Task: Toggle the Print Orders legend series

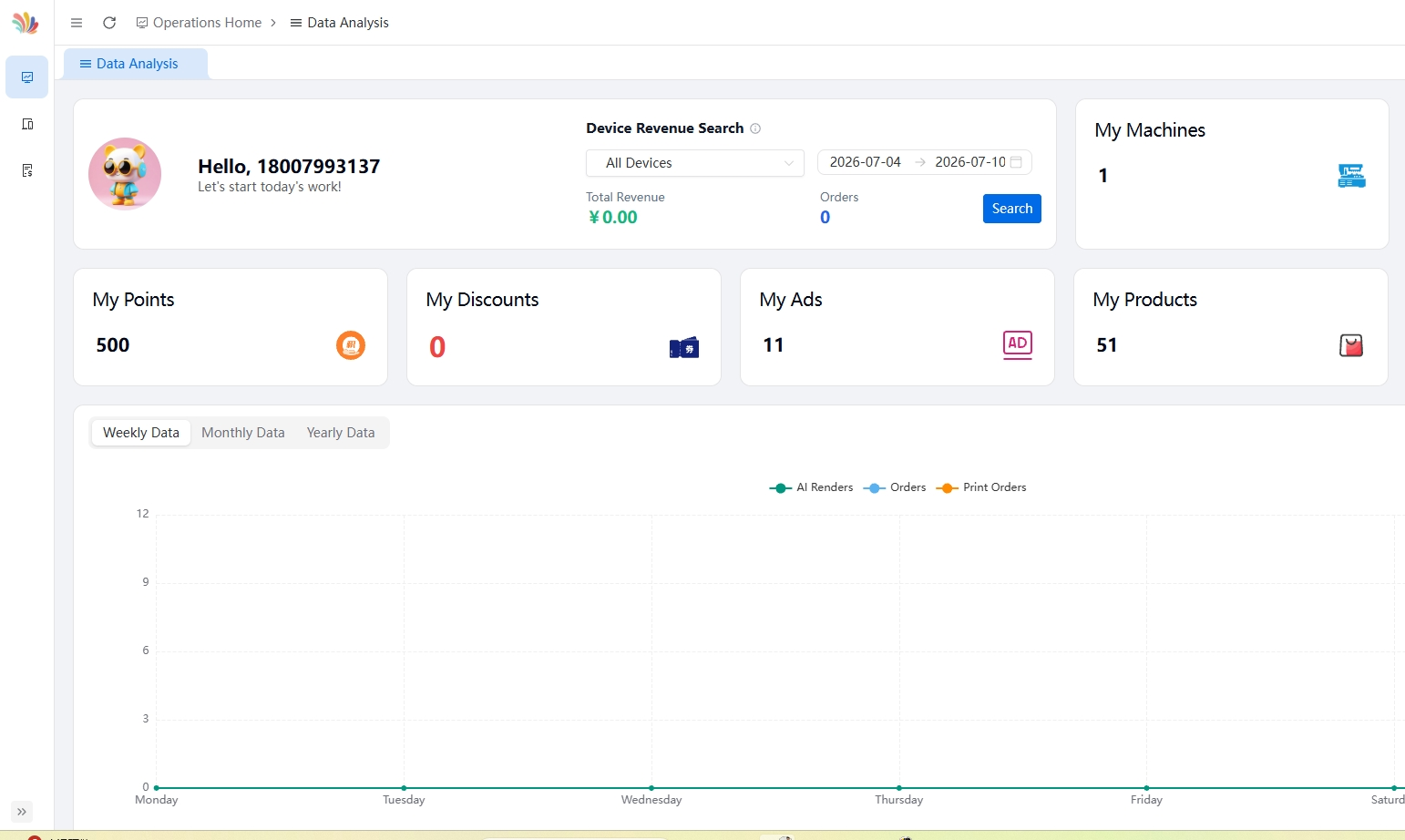Action: (981, 487)
